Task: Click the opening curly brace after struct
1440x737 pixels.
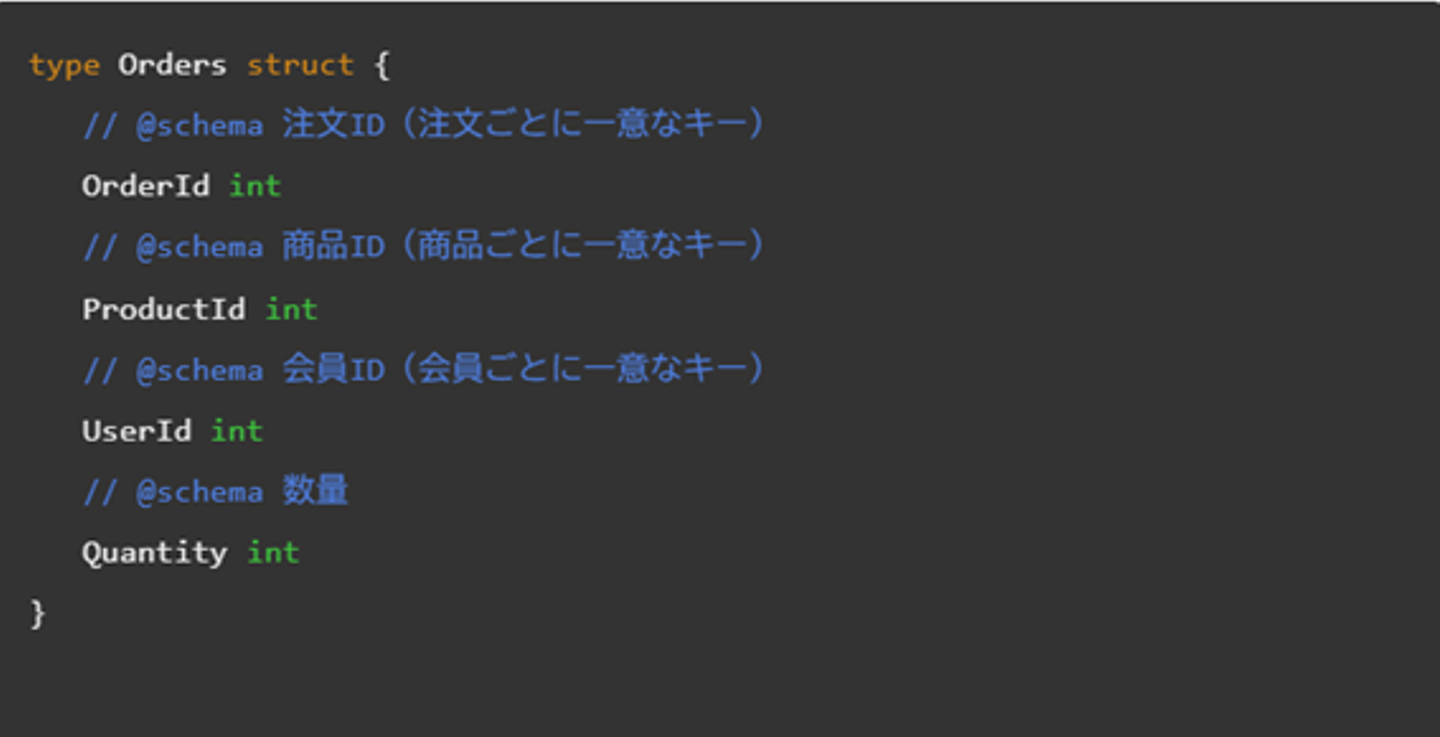Action: pyautogui.click(x=381, y=66)
